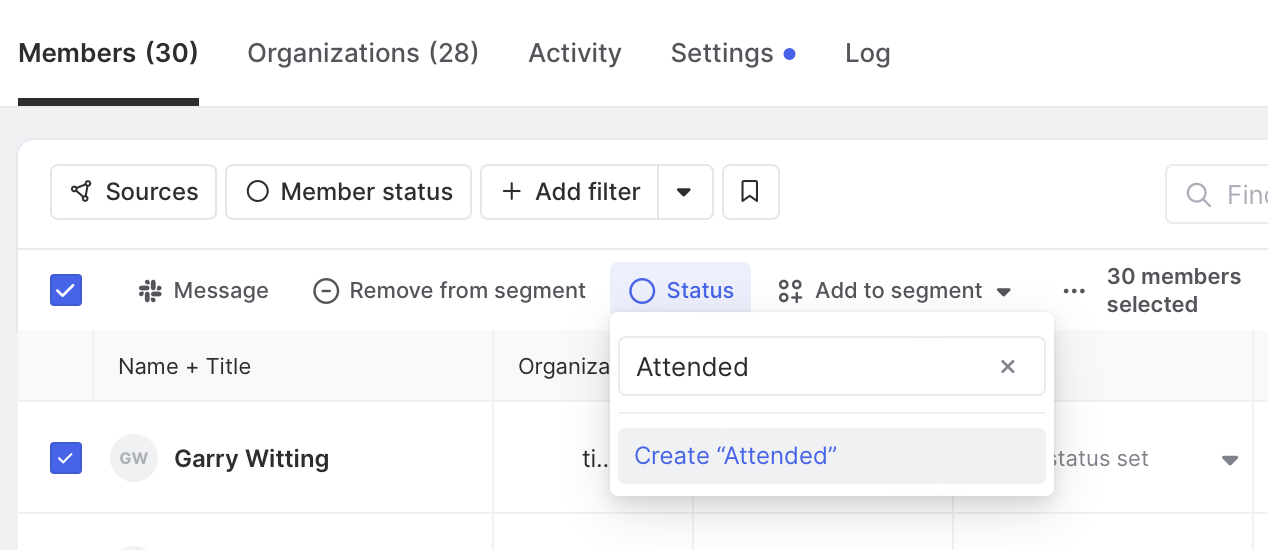Open the Sources filter button

[x=134, y=192]
